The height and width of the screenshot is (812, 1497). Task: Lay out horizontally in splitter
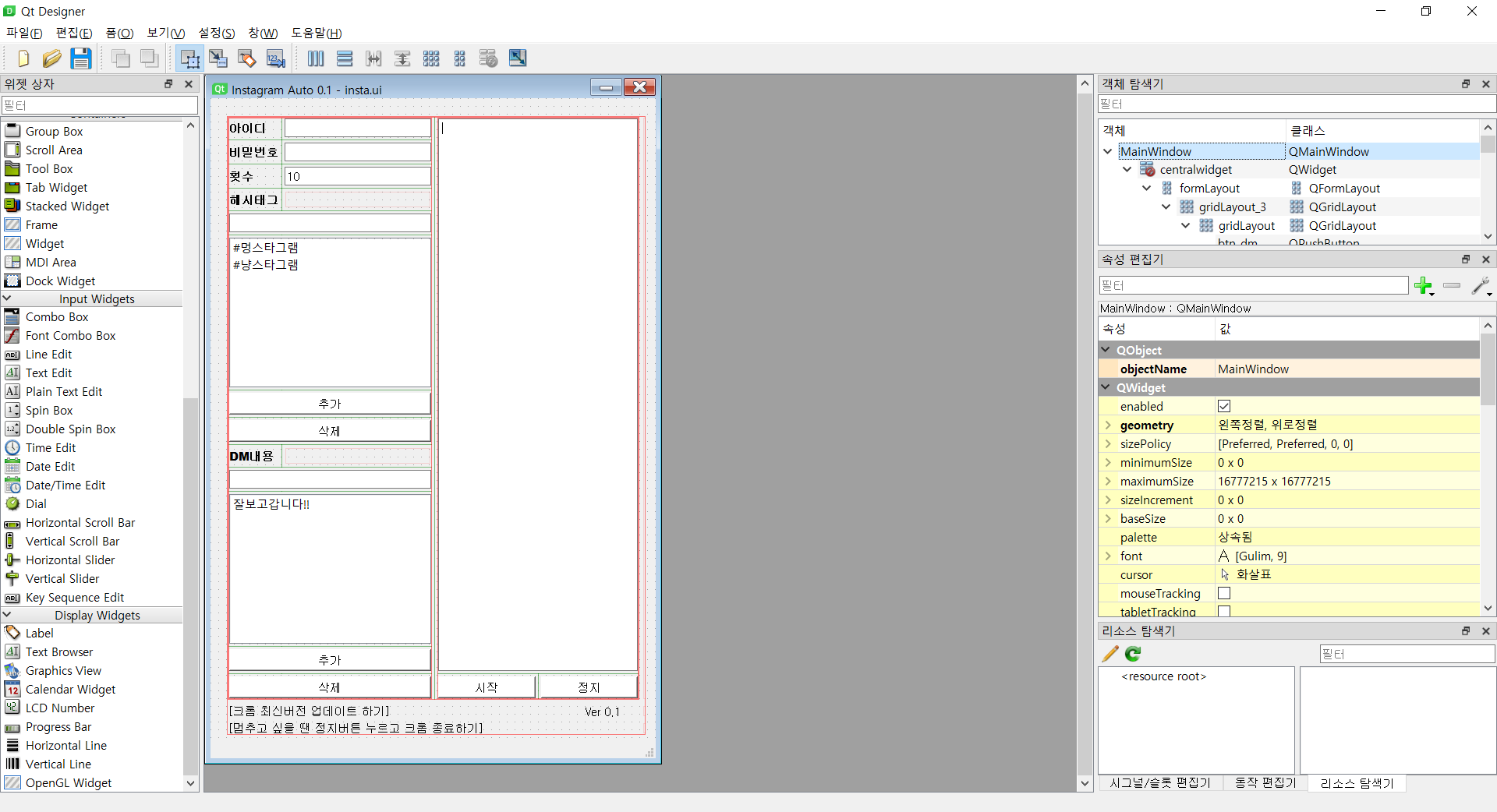[373, 58]
